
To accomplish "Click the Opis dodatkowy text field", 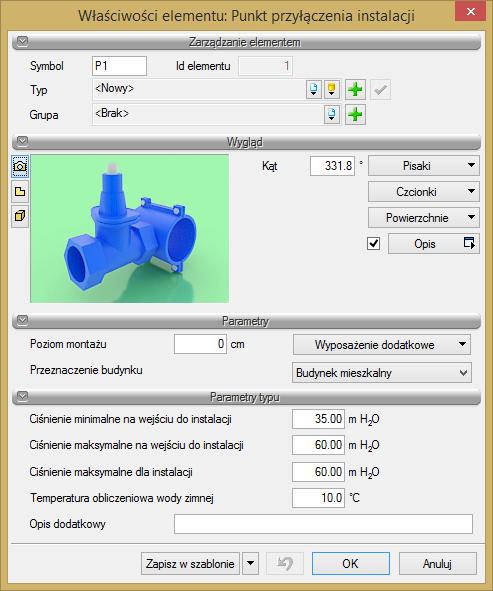I will point(323,524).
